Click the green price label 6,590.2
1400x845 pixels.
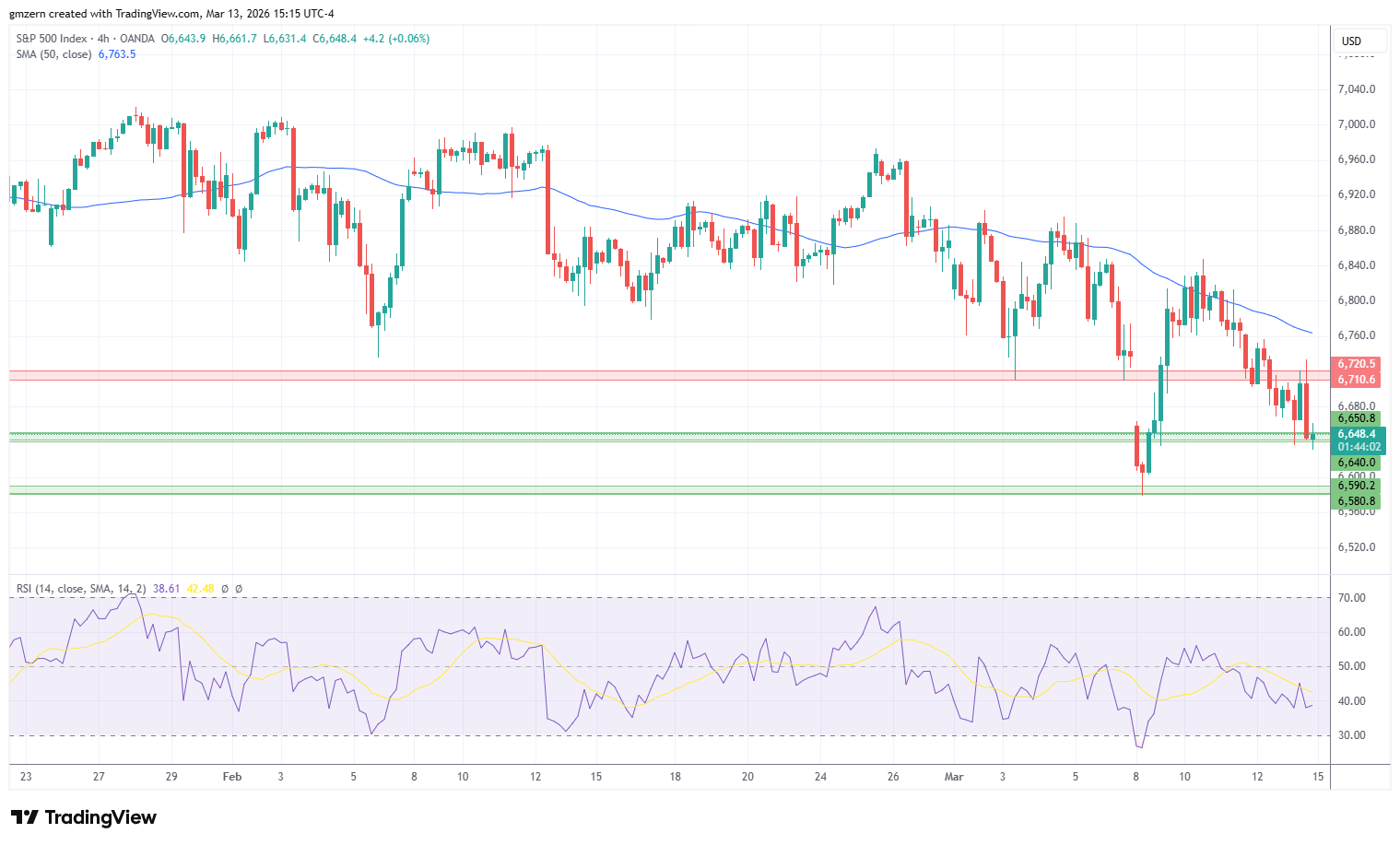click(x=1357, y=486)
